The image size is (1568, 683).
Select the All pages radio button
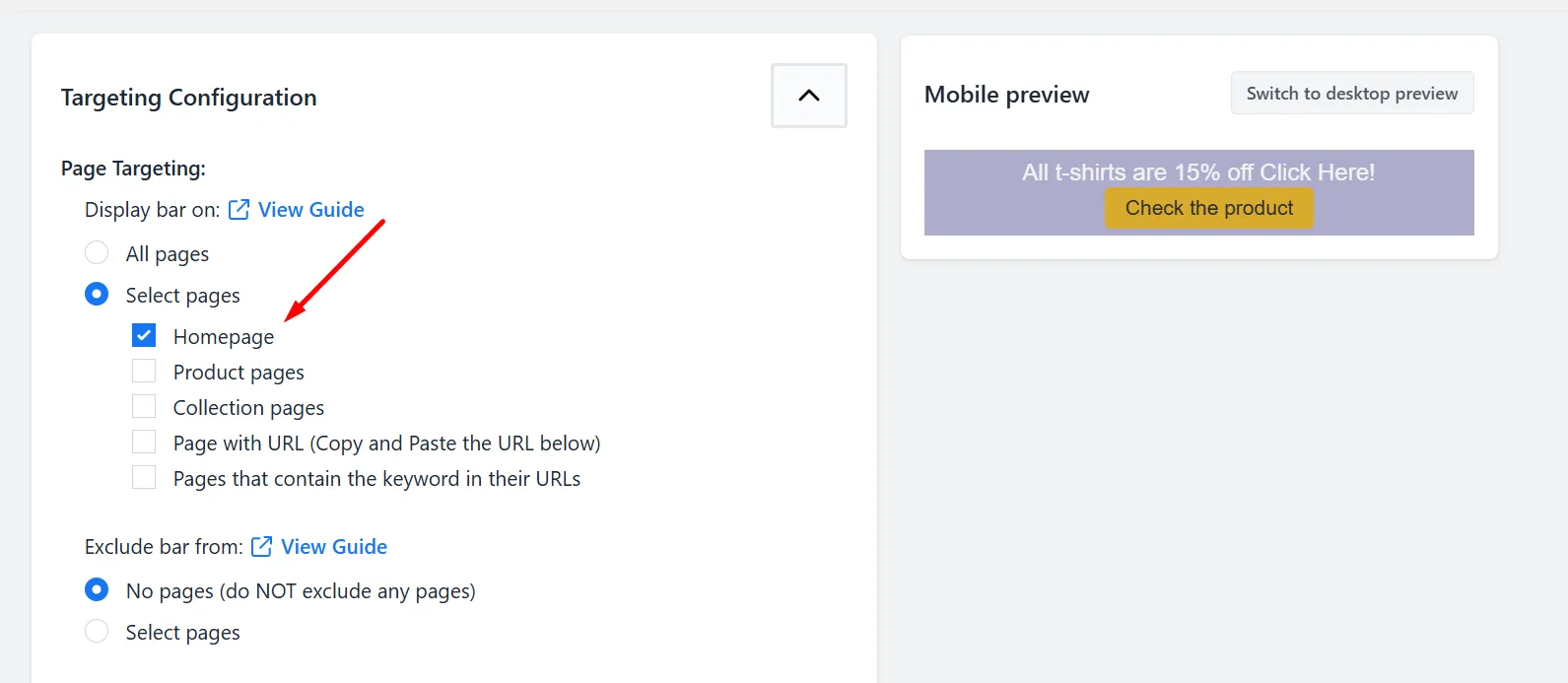[97, 253]
